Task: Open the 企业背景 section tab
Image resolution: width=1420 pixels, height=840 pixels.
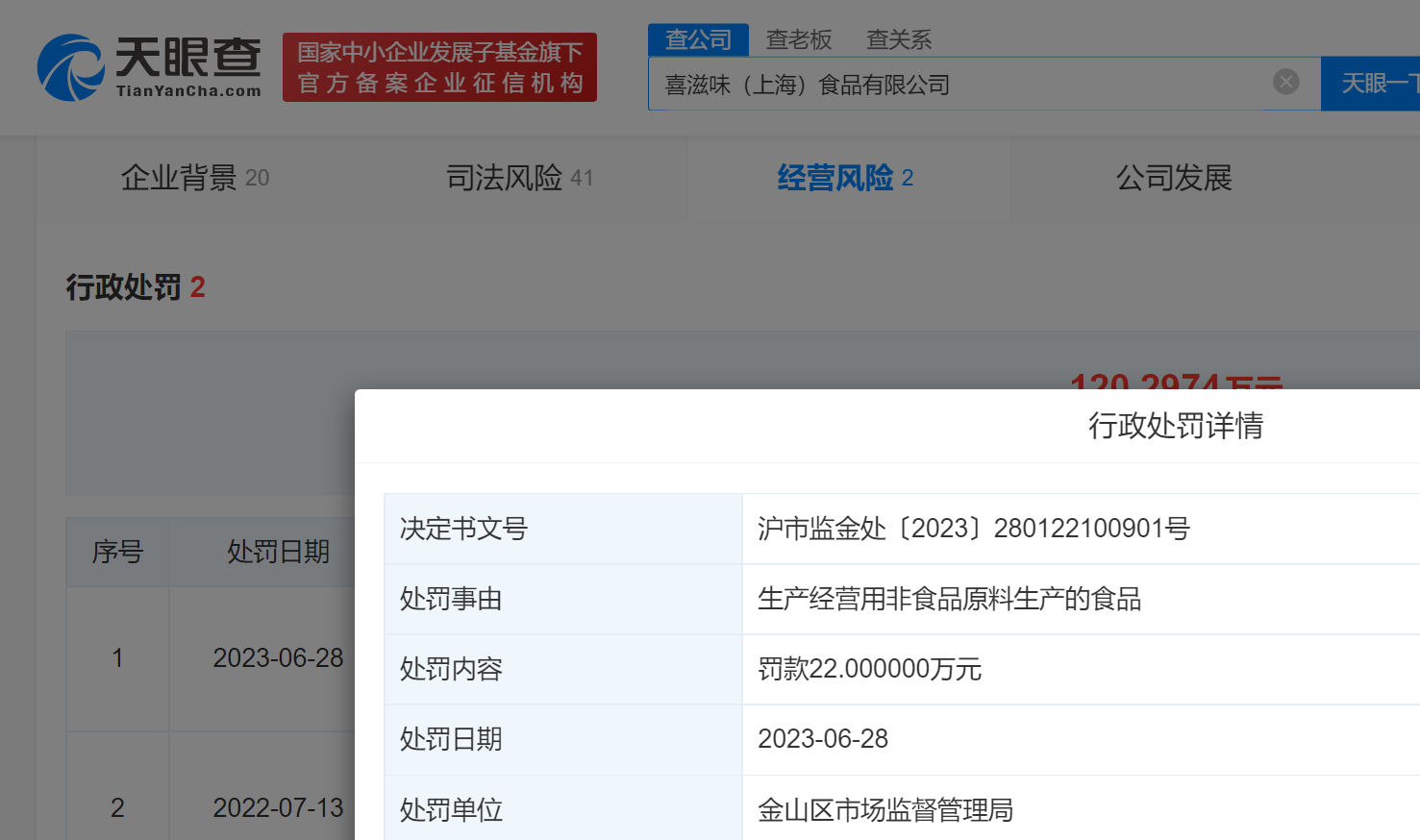Action: [194, 178]
